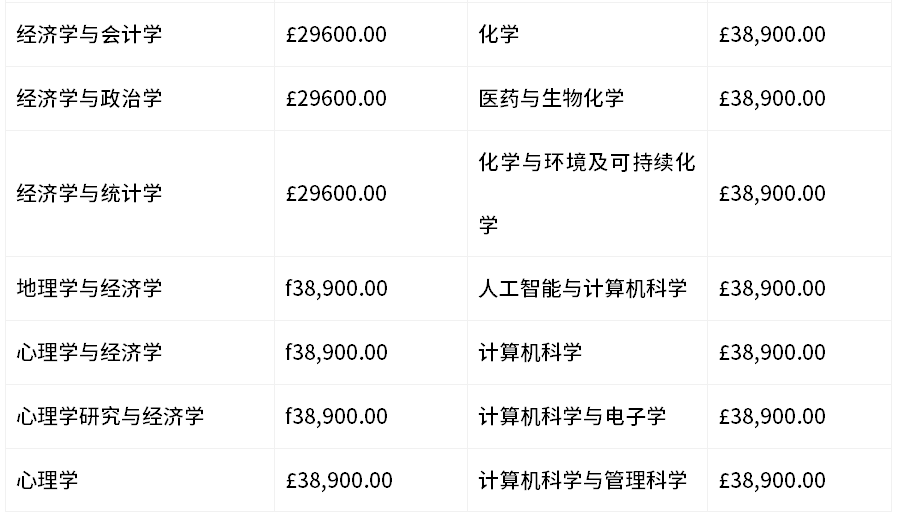Click the 医药与生物化学 cell
897x514 pixels.
click(x=551, y=99)
